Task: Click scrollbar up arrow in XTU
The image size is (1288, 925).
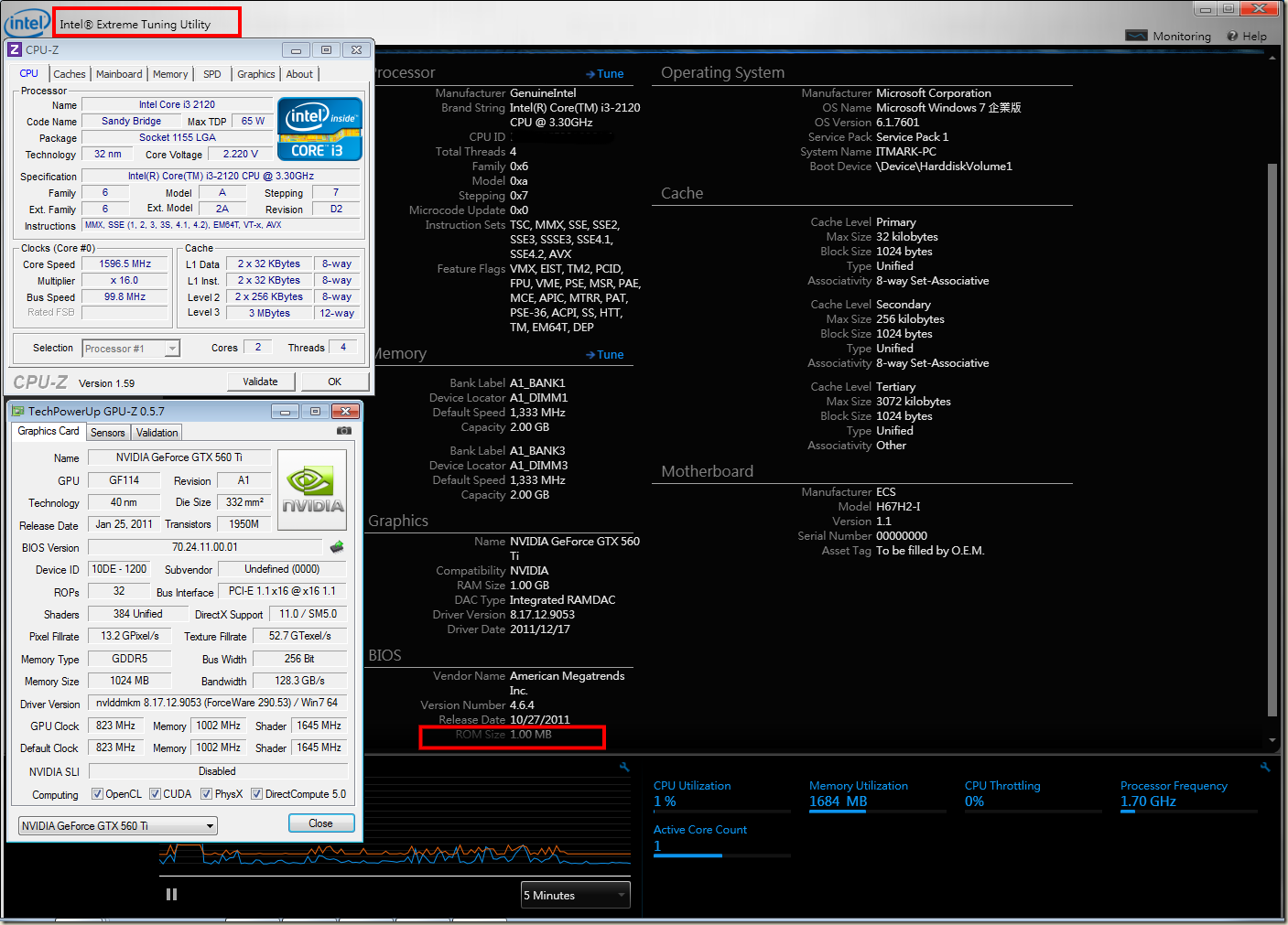Action: coord(1272,58)
